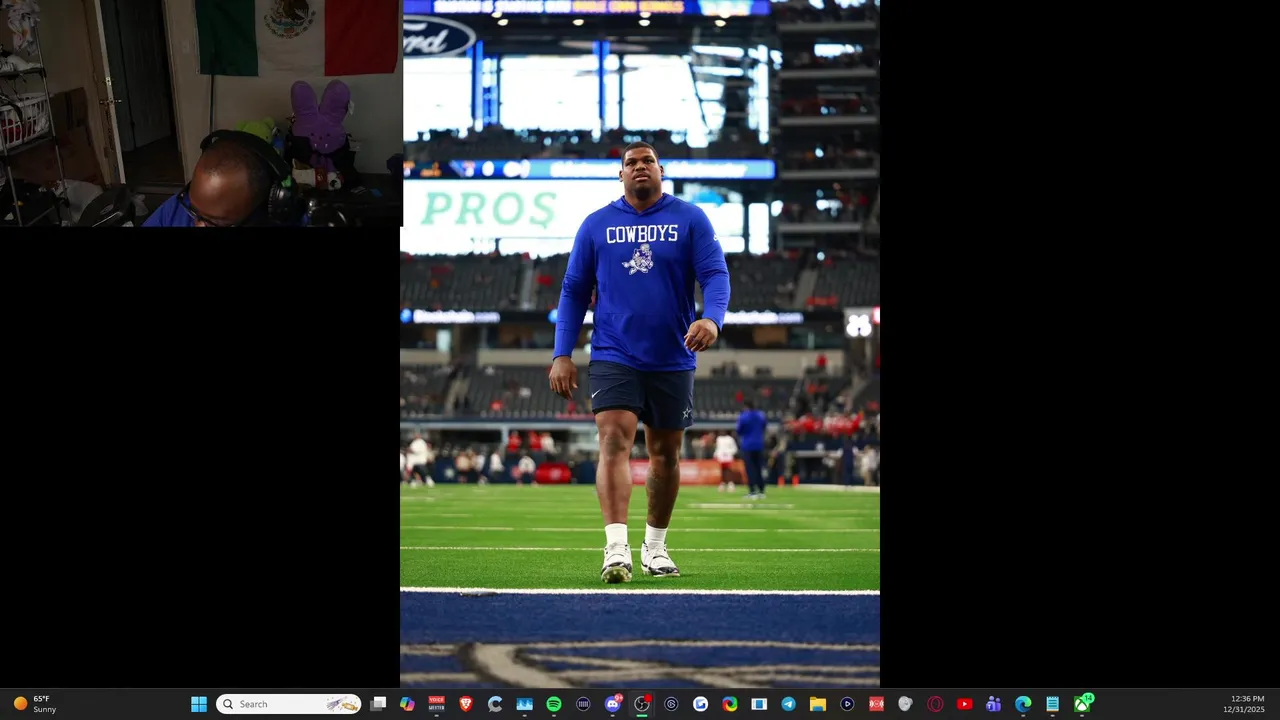Open Opera GX from the taskbar

(935, 704)
